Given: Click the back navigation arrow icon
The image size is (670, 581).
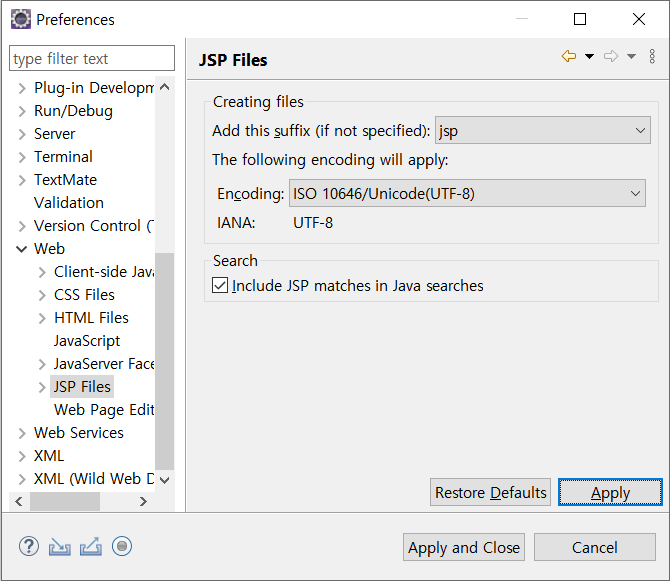Looking at the screenshot, I should point(569,56).
